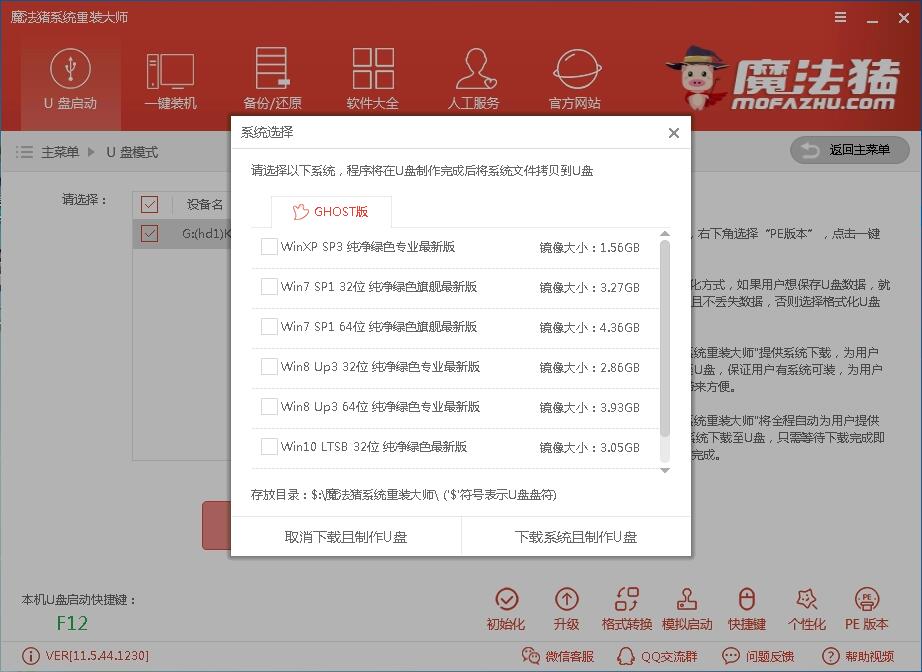
Task: Uncheck the G:(hd1) USB device
Action: [150, 233]
